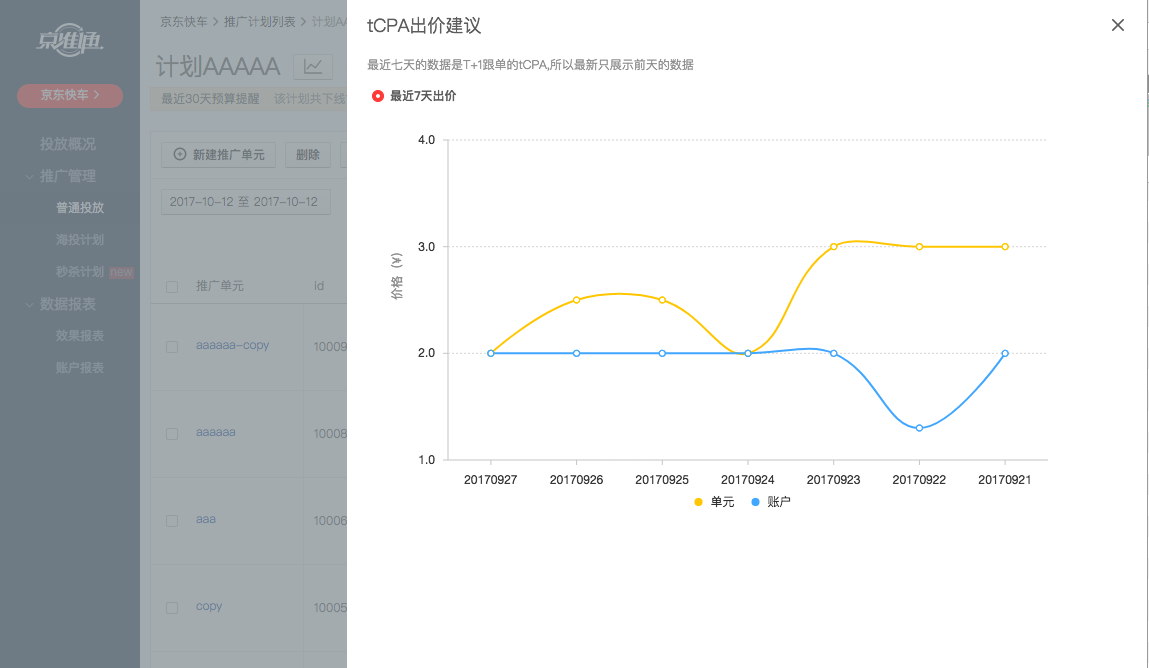This screenshot has height=668, width=1149.
Task: Open the aaaaaa-copy unit link
Action: pyautogui.click(x=232, y=345)
